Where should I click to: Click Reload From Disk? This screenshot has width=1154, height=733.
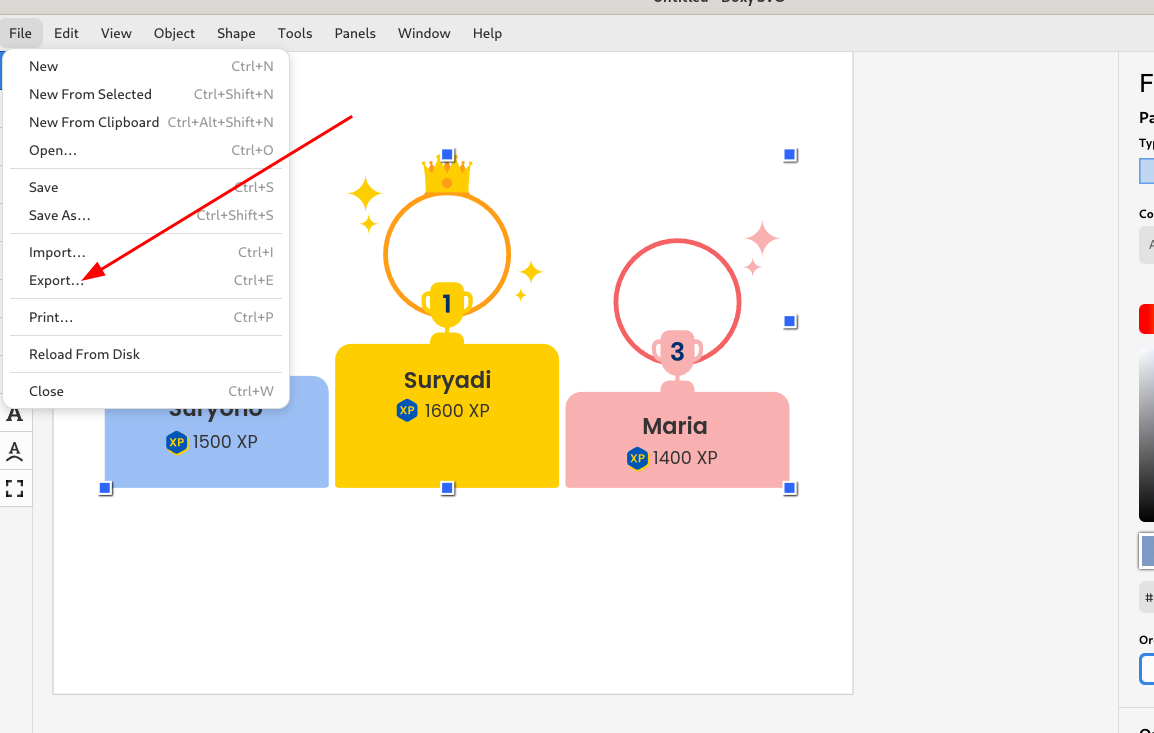84,353
